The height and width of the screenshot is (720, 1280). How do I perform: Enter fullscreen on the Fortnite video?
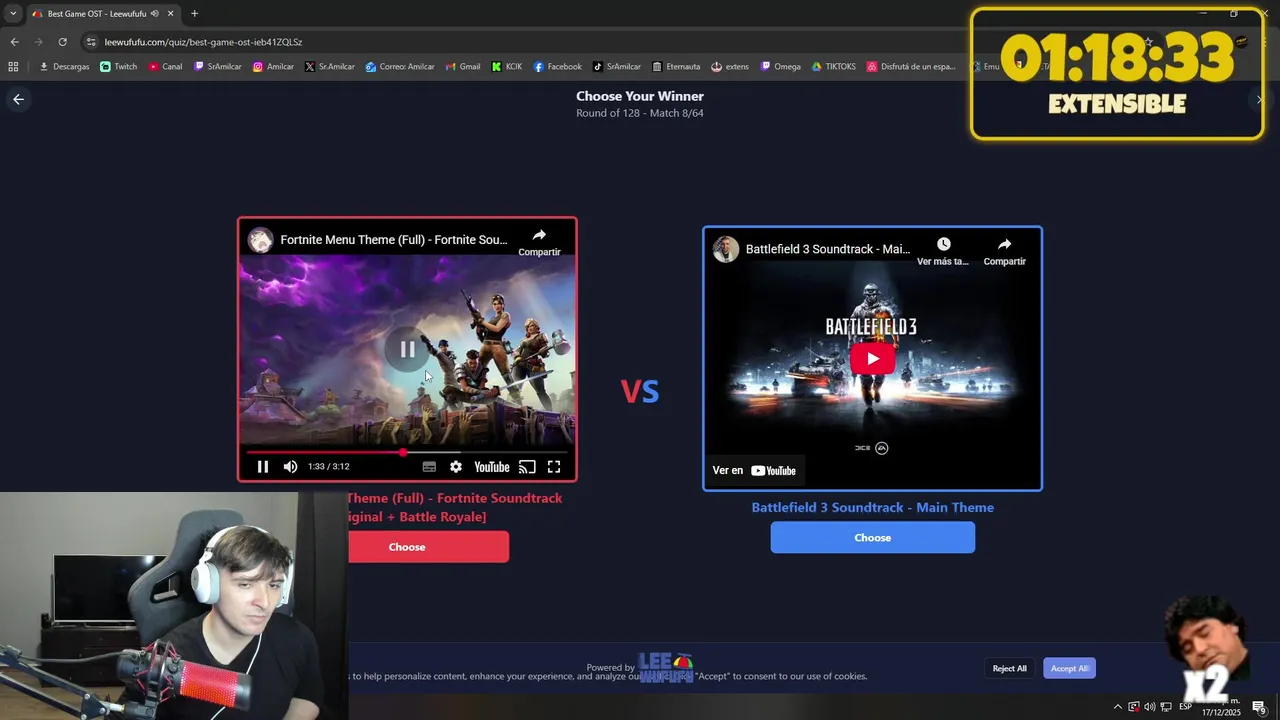click(x=554, y=467)
